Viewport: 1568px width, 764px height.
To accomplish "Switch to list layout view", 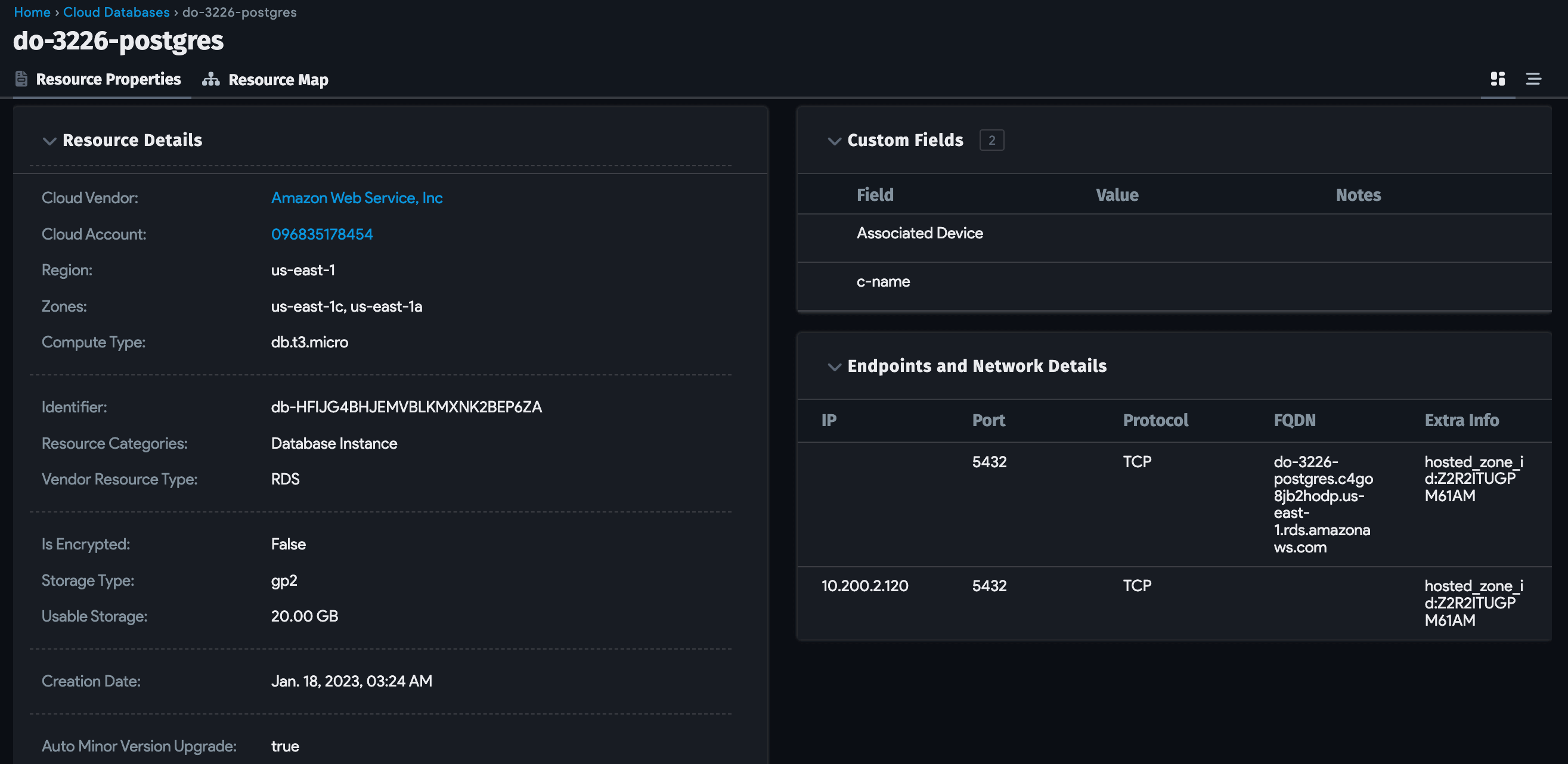I will point(1533,79).
